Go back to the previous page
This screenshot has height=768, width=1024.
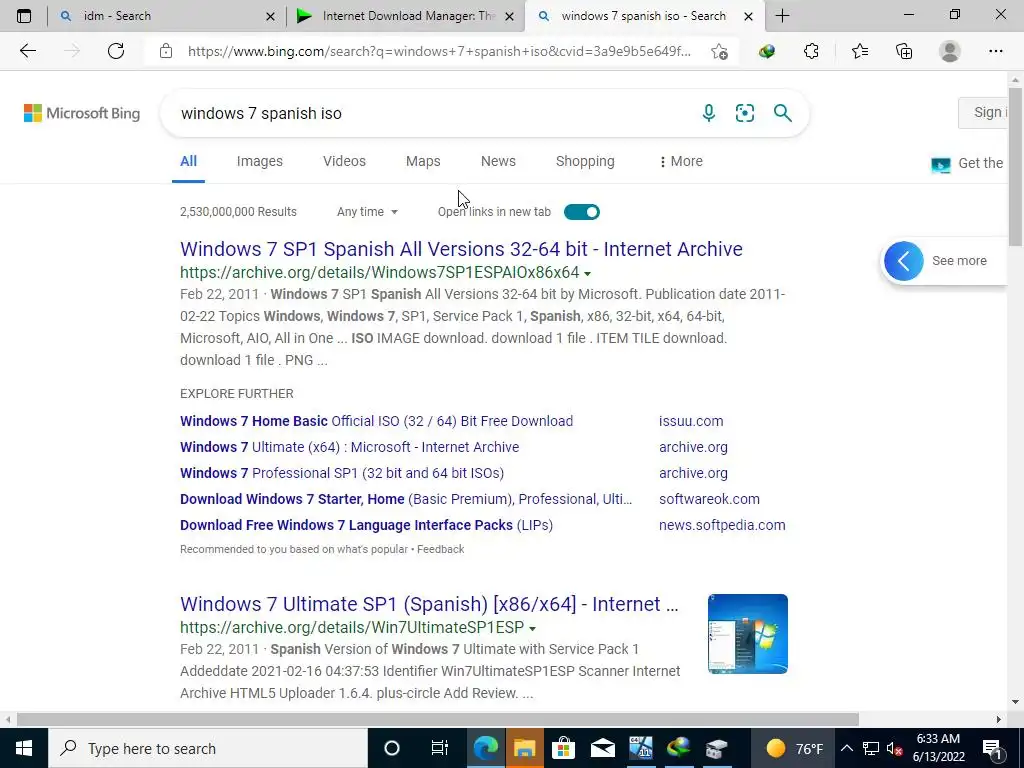[x=28, y=51]
